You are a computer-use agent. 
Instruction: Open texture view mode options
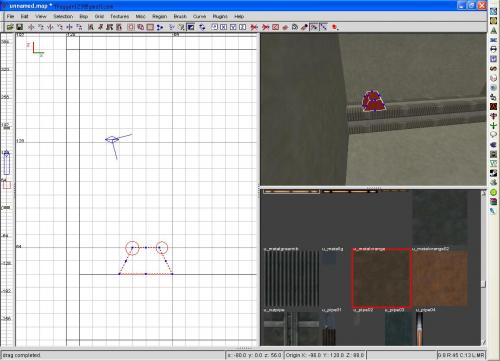point(181,27)
